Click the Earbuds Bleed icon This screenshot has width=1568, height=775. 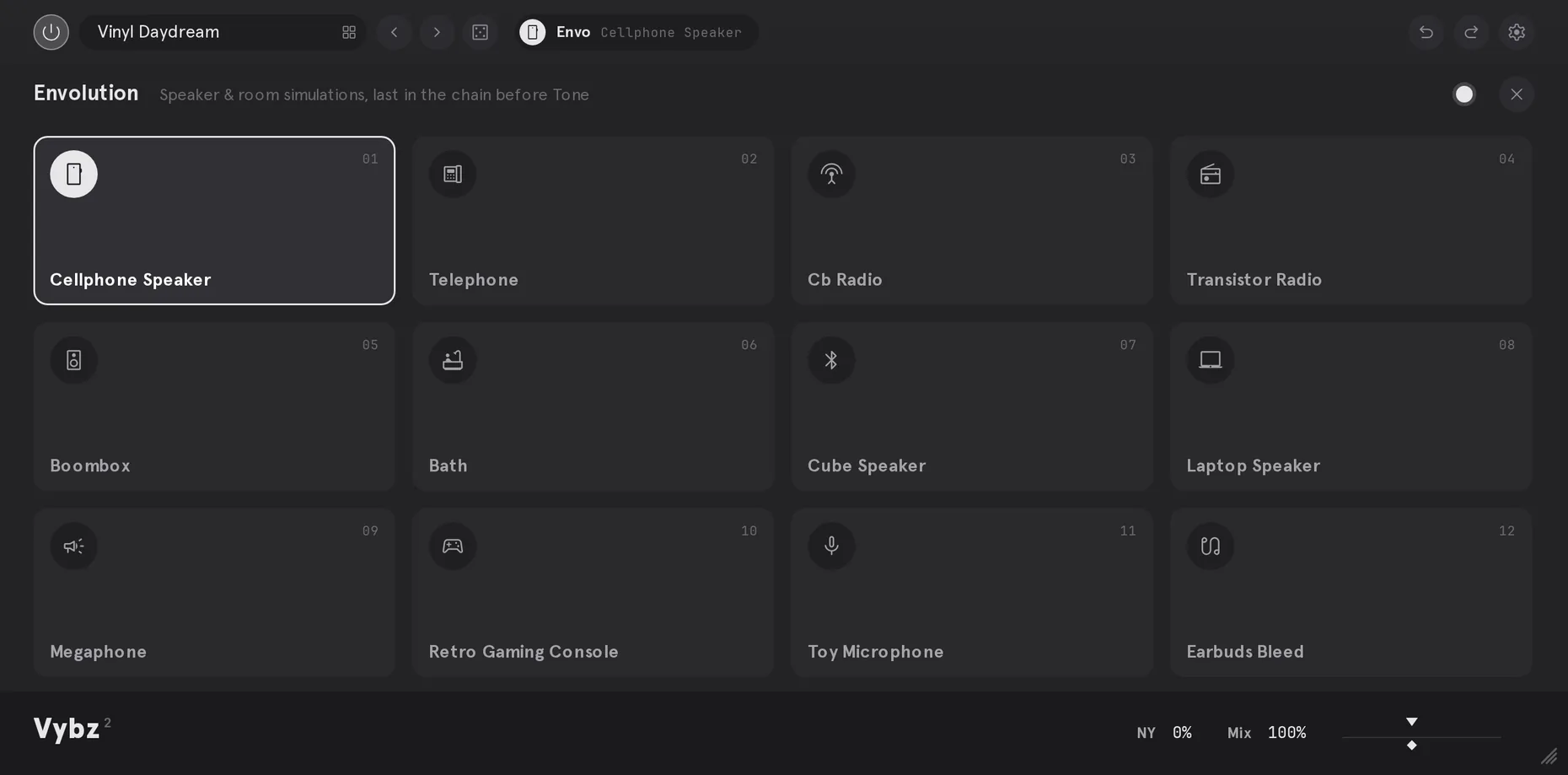coord(1211,546)
